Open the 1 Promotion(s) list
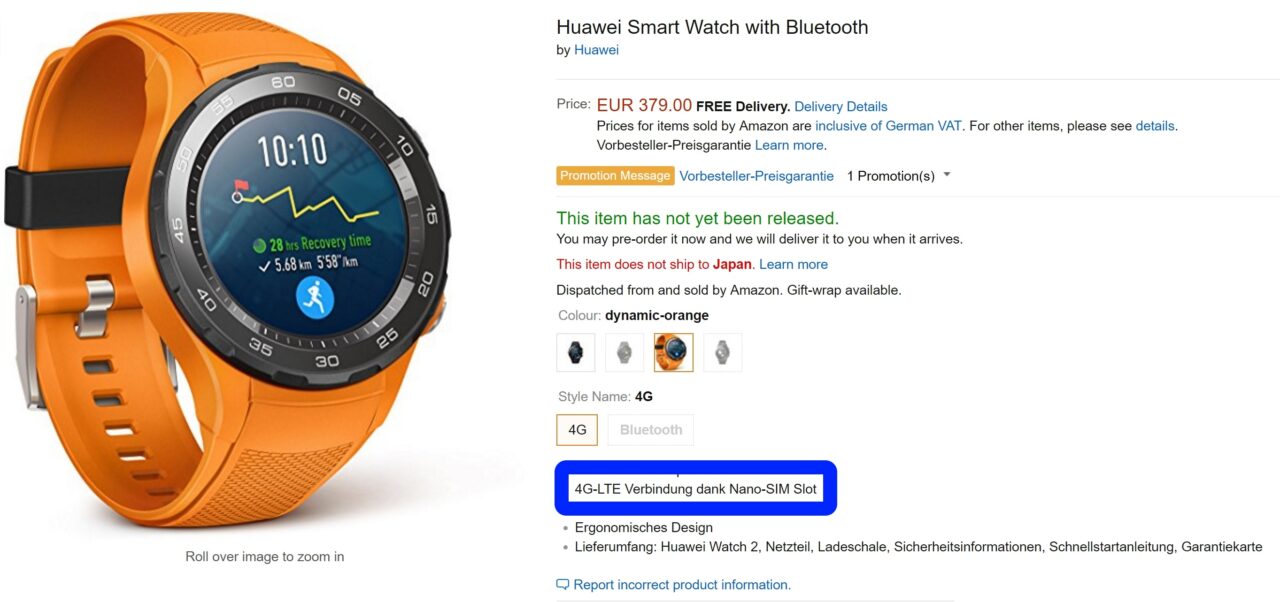The height and width of the screenshot is (602, 1280). 891,176
